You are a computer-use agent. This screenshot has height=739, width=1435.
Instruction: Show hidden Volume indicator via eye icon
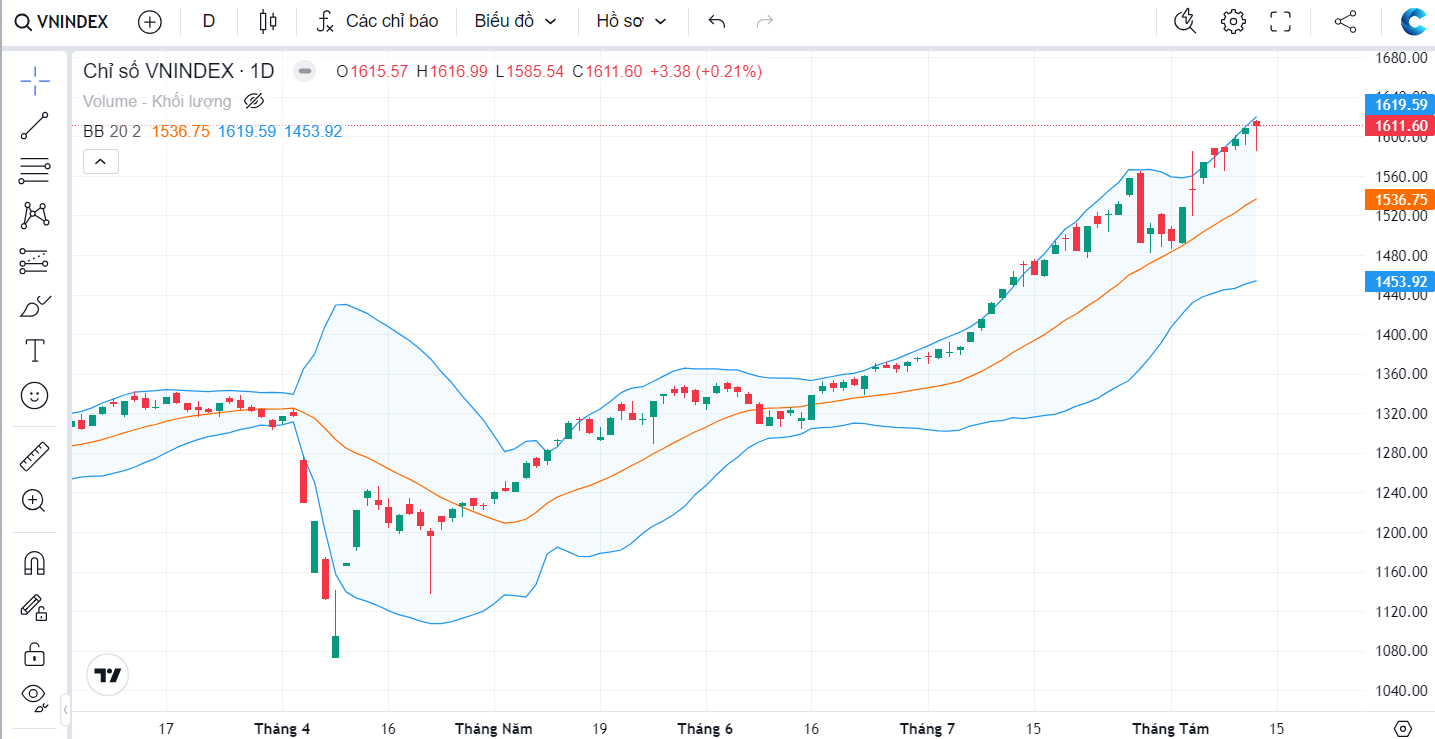(x=253, y=101)
